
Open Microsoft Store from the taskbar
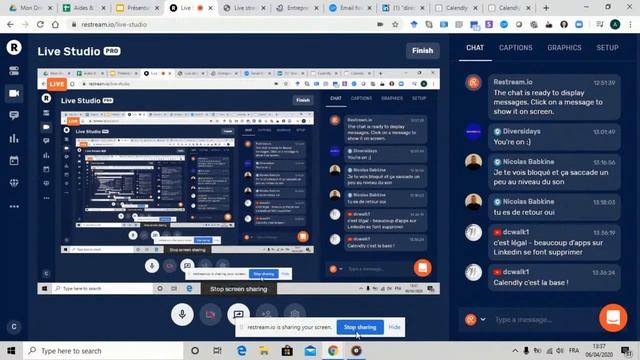(287, 351)
